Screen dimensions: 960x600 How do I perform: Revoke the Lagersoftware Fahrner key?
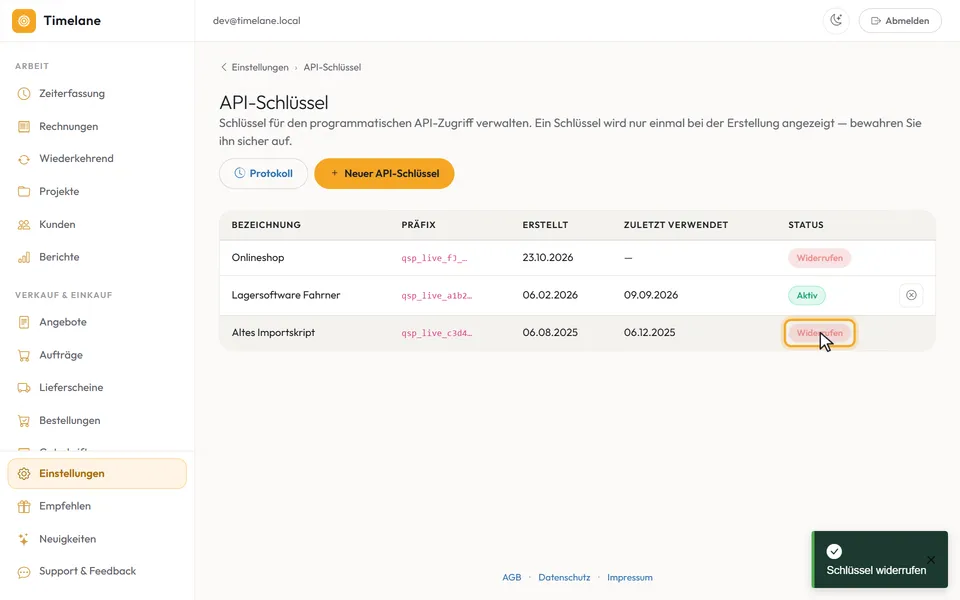(911, 295)
